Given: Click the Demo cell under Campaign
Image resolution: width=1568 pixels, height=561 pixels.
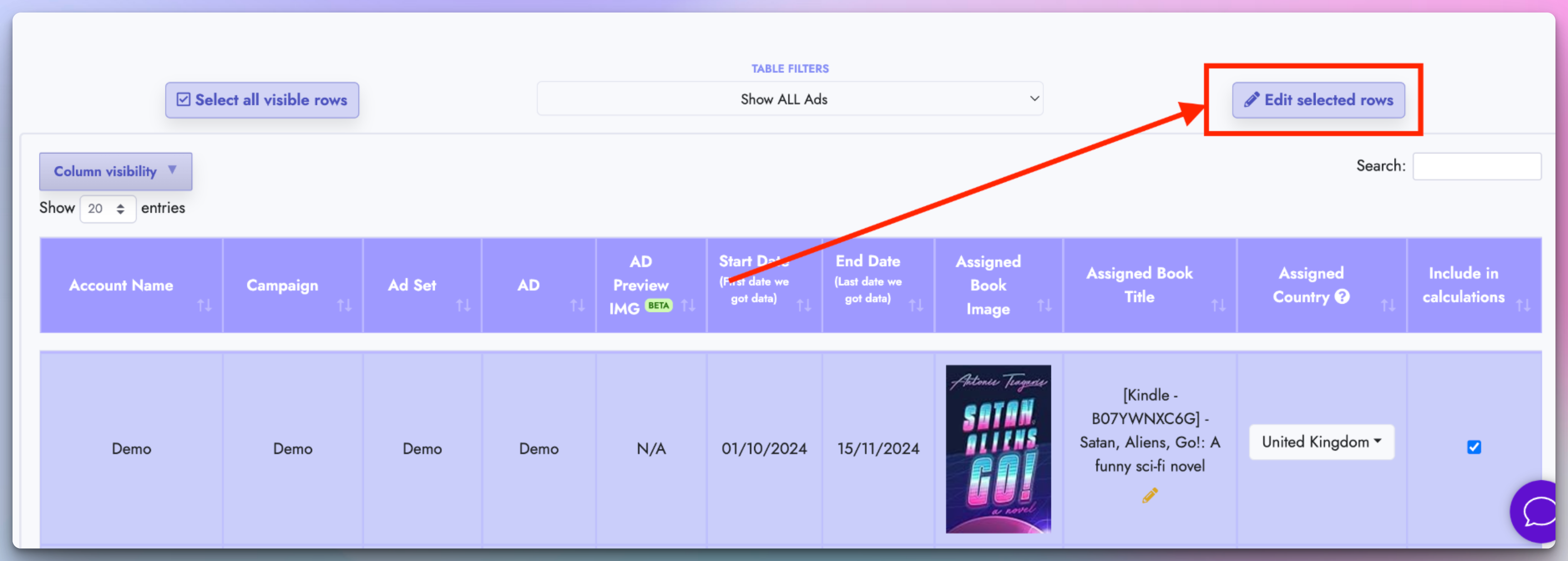Looking at the screenshot, I should point(293,449).
